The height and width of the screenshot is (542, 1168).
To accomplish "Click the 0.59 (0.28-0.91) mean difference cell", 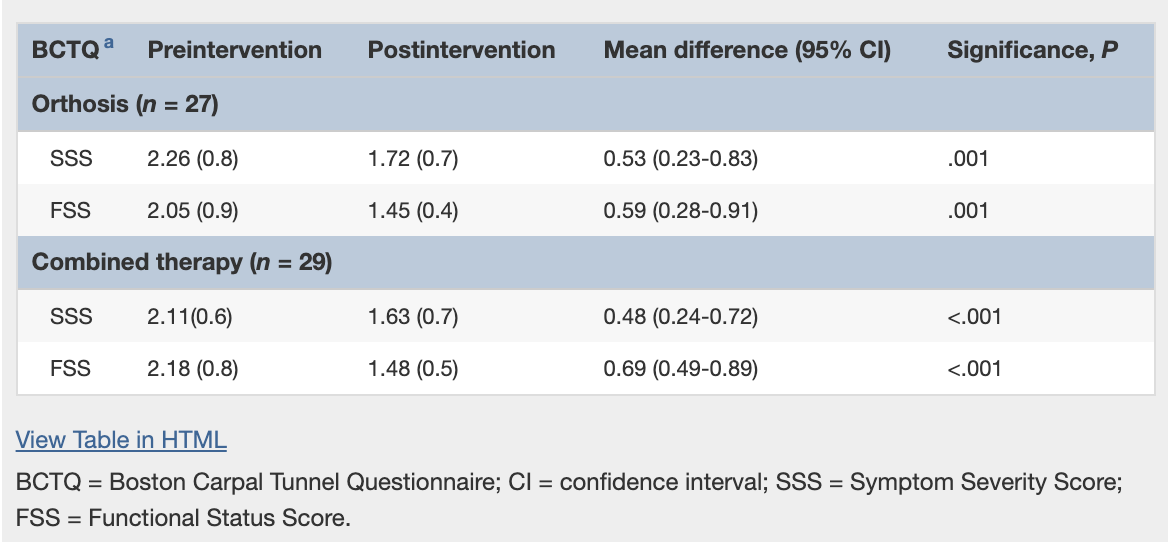I will pos(680,210).
